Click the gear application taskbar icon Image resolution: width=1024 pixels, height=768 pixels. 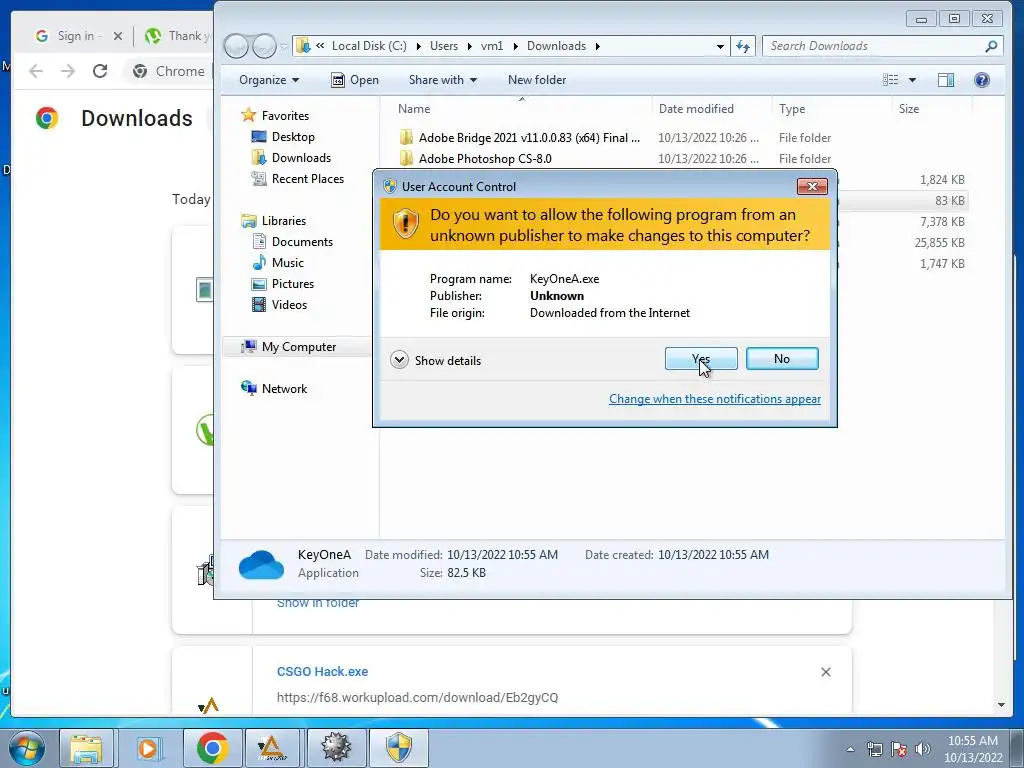point(336,748)
